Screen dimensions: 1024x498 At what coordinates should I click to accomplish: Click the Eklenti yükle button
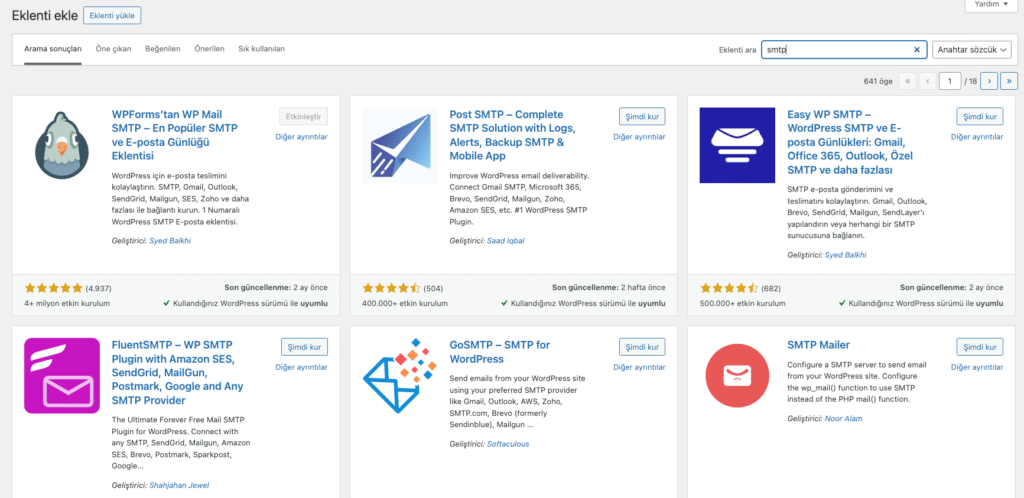[112, 16]
